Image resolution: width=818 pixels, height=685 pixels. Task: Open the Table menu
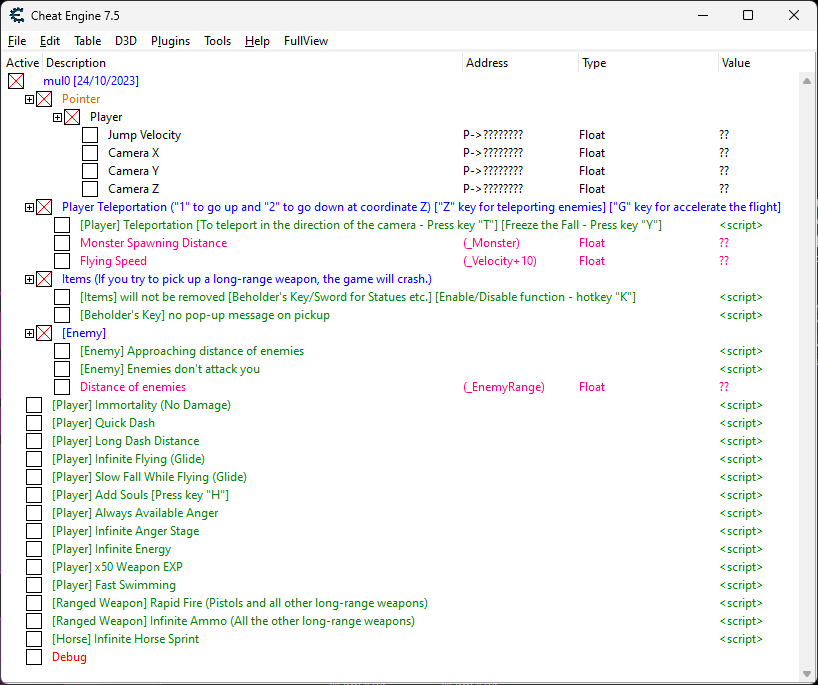pos(87,41)
